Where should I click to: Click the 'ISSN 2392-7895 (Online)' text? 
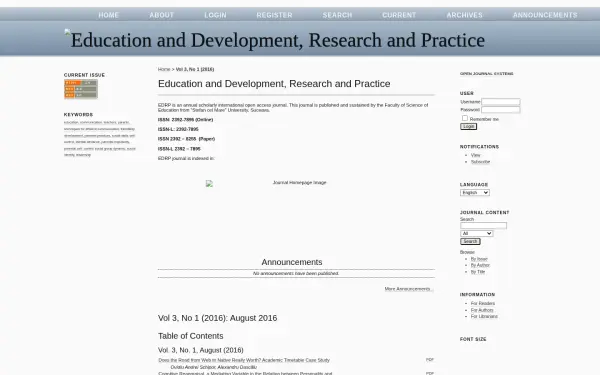(186, 120)
